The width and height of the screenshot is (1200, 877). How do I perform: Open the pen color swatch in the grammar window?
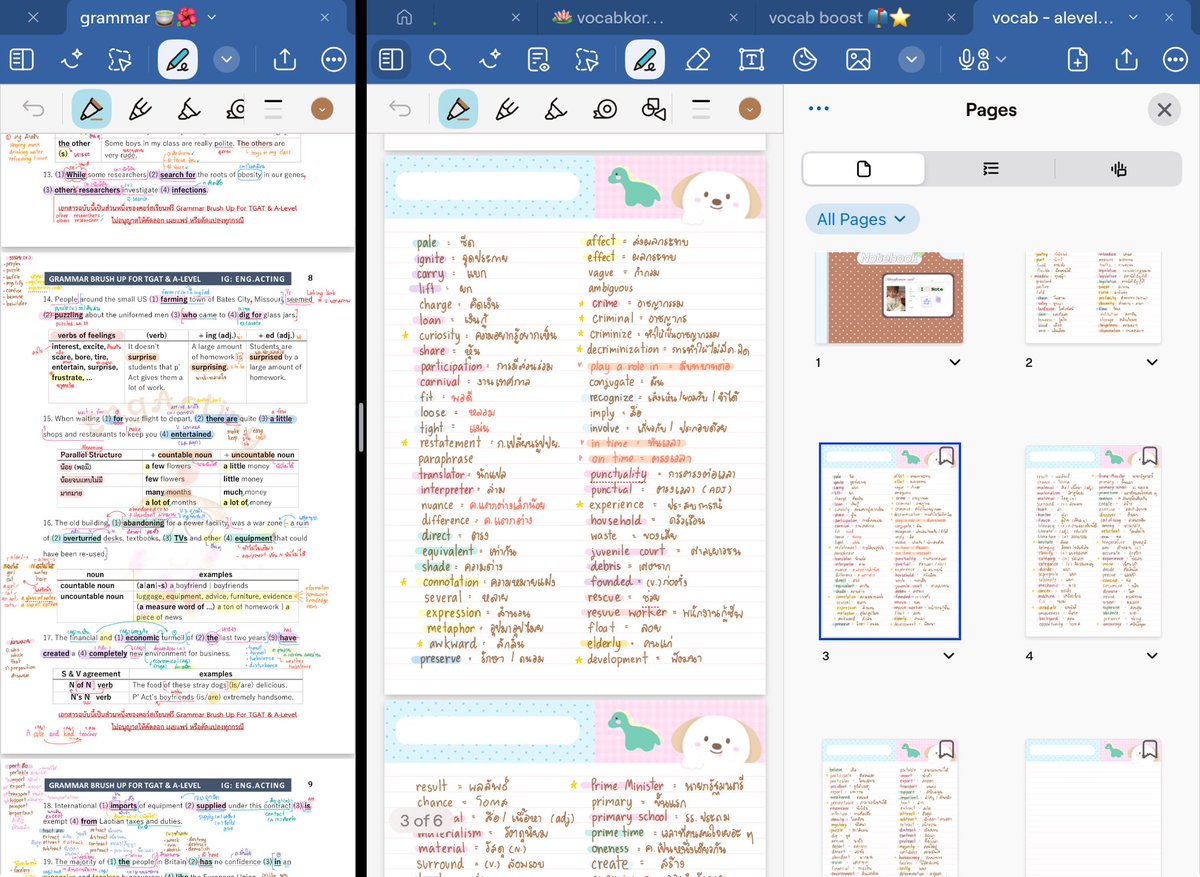click(x=322, y=109)
